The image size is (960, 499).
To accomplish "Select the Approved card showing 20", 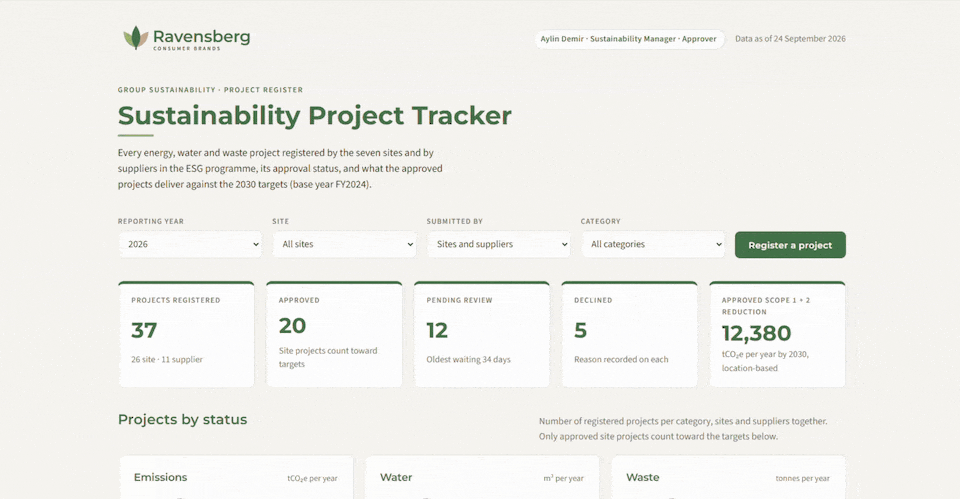I will [x=334, y=334].
